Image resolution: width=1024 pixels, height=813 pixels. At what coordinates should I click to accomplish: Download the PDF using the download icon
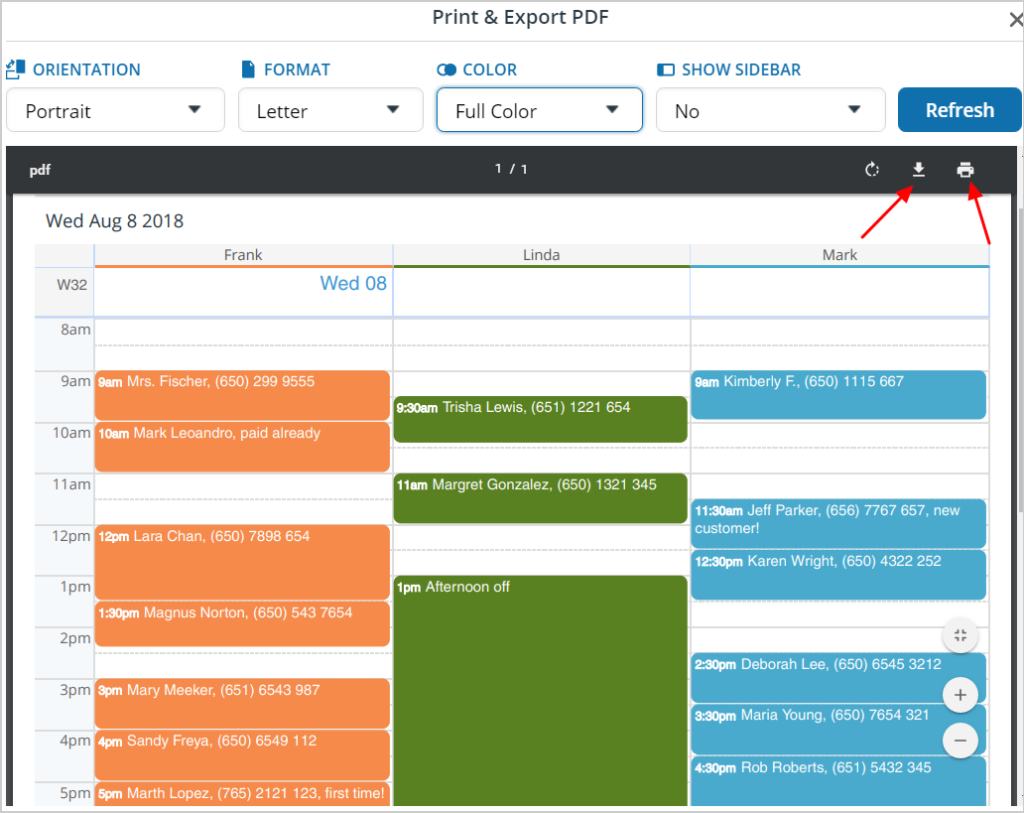click(918, 169)
